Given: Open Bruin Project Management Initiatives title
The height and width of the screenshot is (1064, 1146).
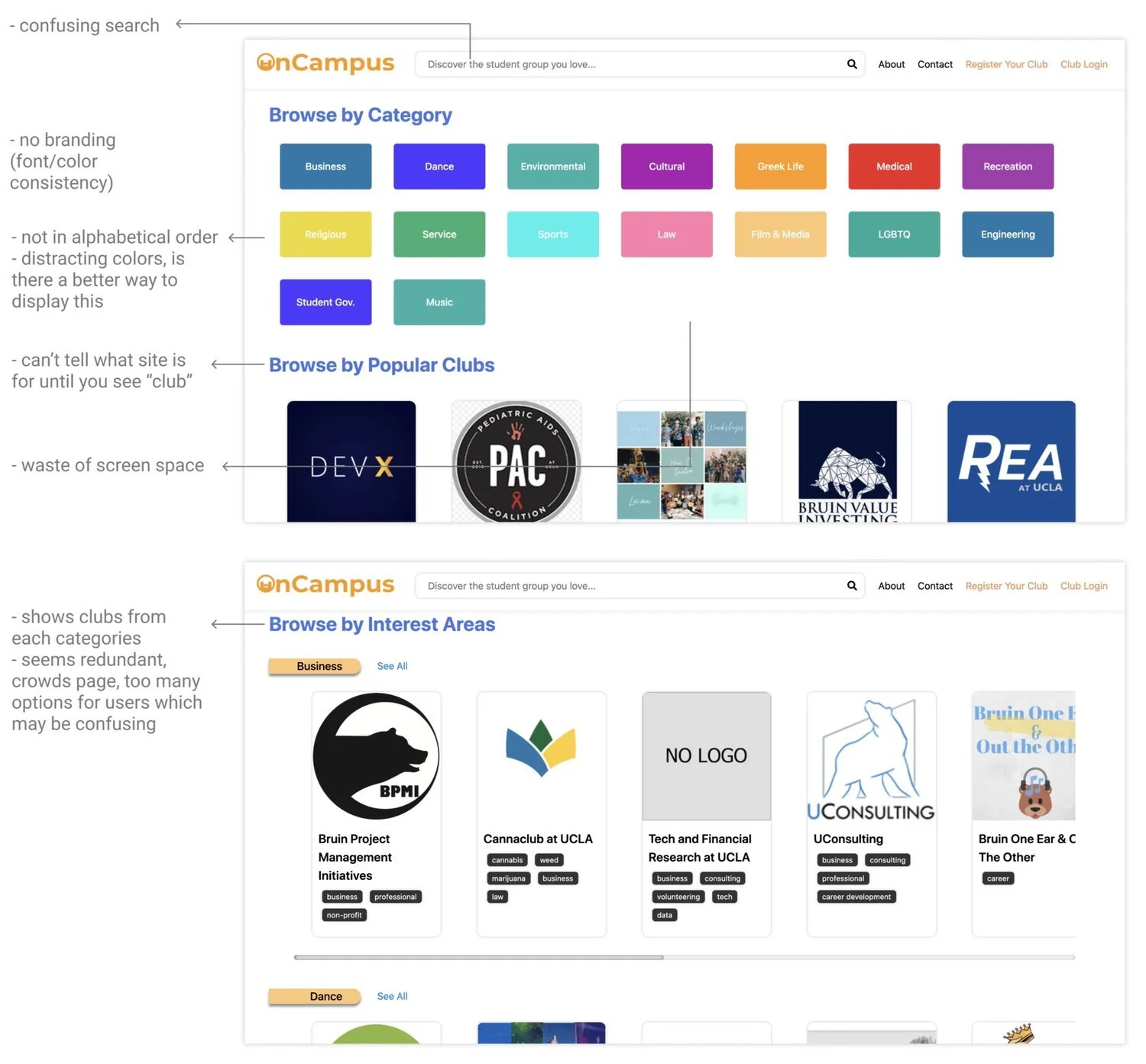Looking at the screenshot, I should [x=355, y=857].
